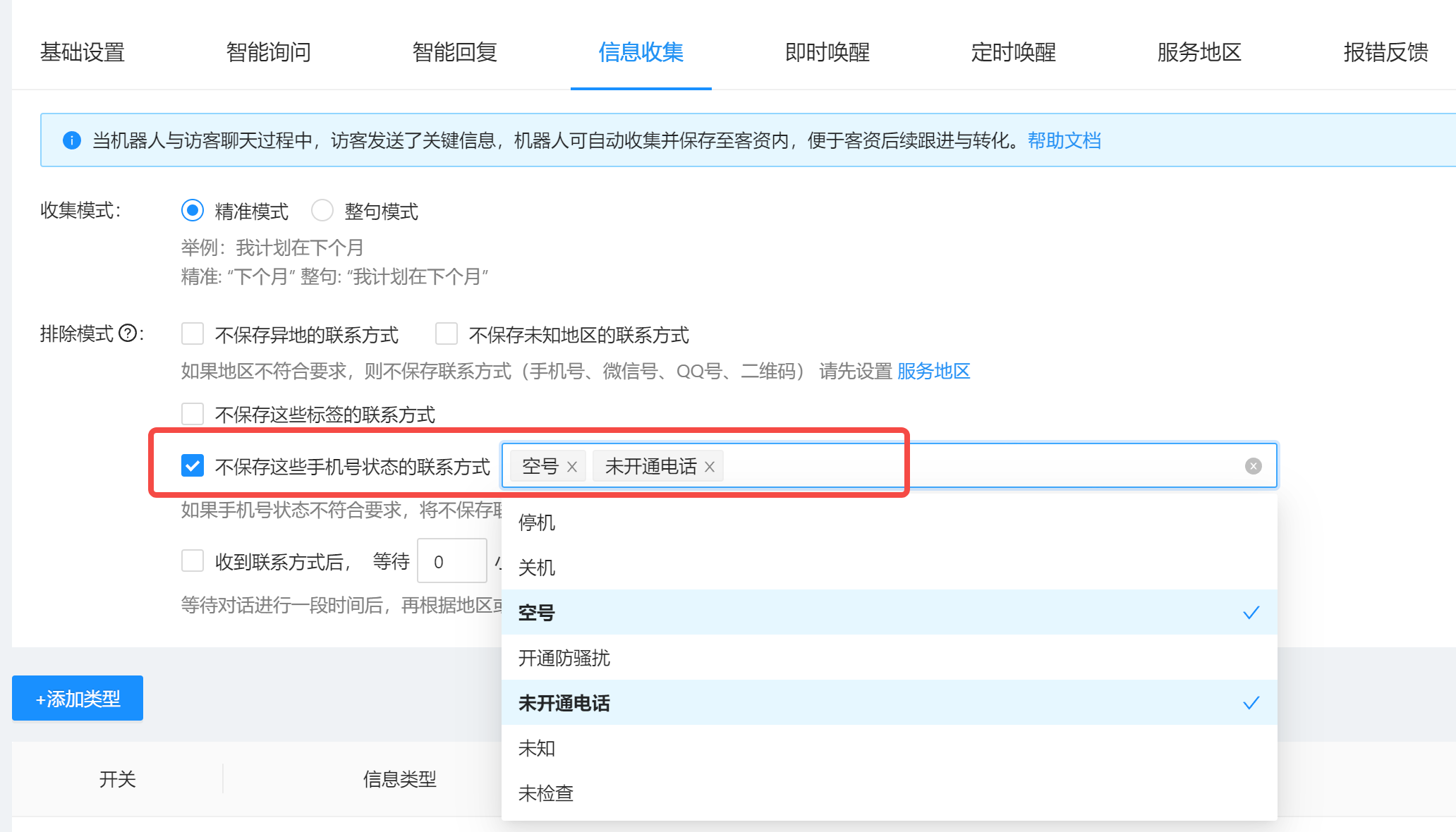Select the 精准模式 radio button
The image size is (1456, 832).
(x=193, y=210)
